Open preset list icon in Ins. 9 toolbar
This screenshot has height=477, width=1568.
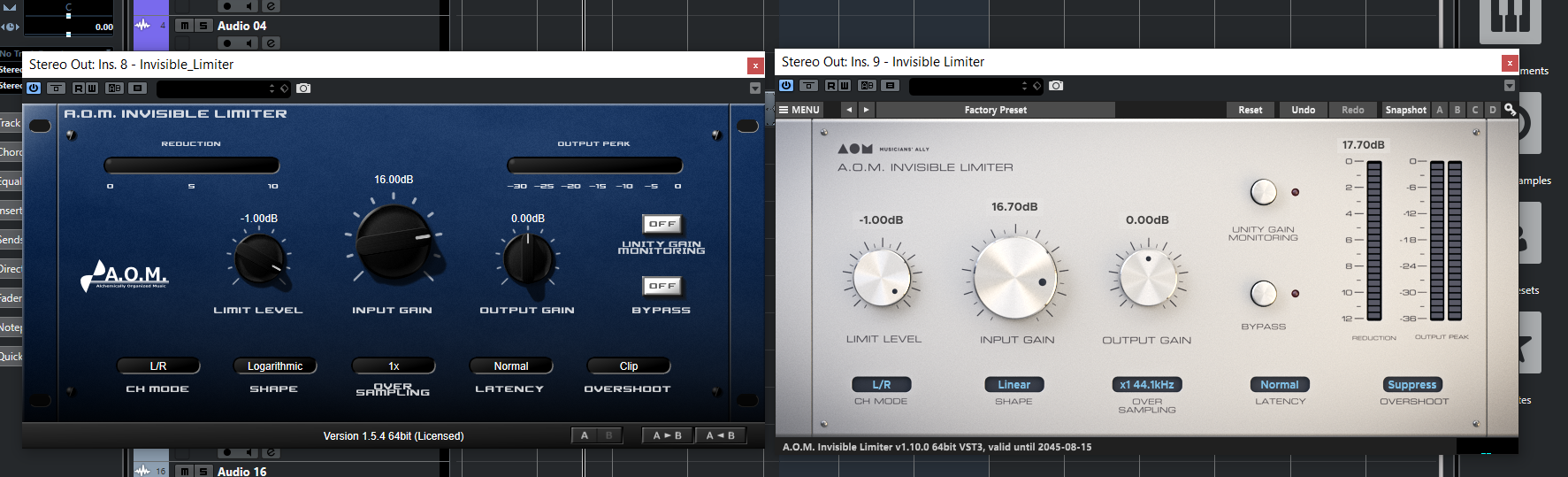890,86
